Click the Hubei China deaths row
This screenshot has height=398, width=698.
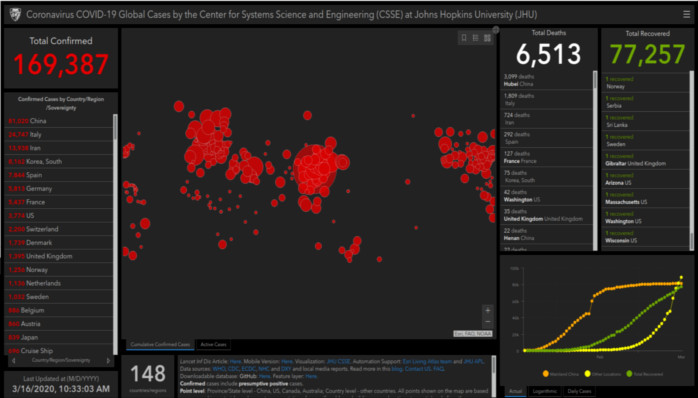(x=547, y=80)
